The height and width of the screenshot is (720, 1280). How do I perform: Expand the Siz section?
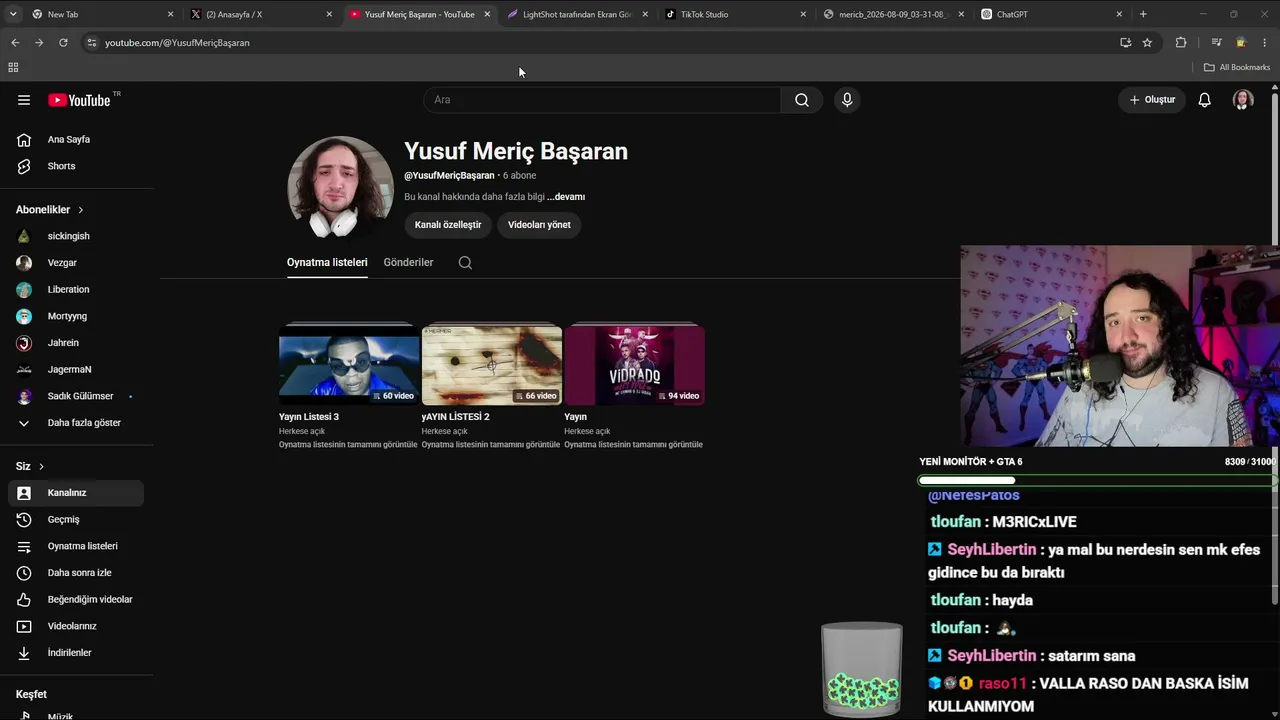coord(30,466)
